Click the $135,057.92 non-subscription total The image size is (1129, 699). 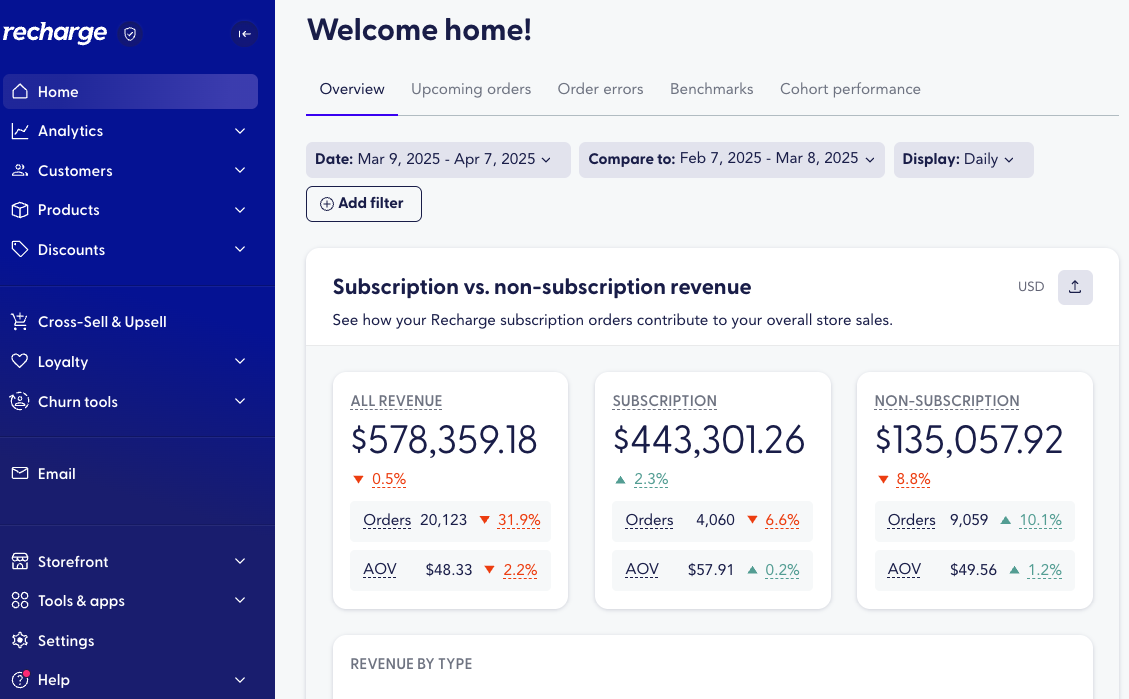click(969, 440)
